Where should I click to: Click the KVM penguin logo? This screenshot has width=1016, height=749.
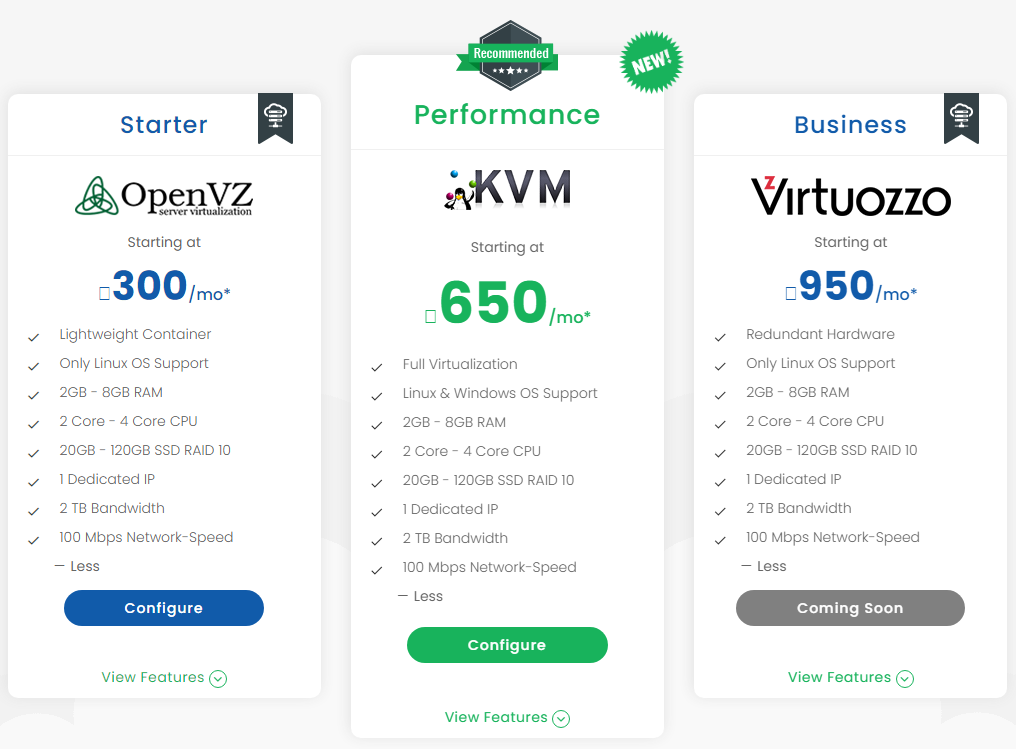(507, 189)
